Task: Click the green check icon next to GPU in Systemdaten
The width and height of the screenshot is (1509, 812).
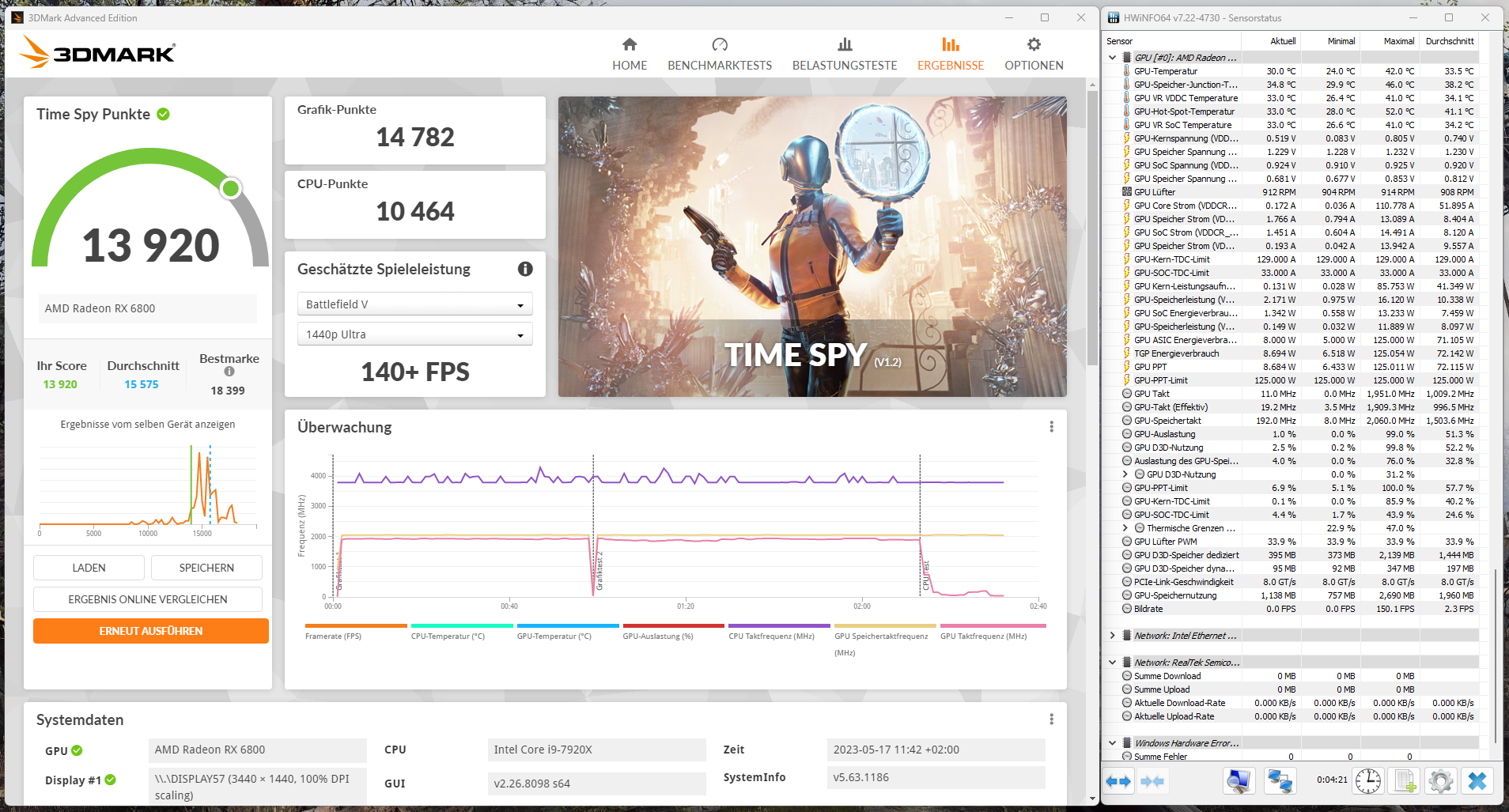Action: click(x=77, y=750)
